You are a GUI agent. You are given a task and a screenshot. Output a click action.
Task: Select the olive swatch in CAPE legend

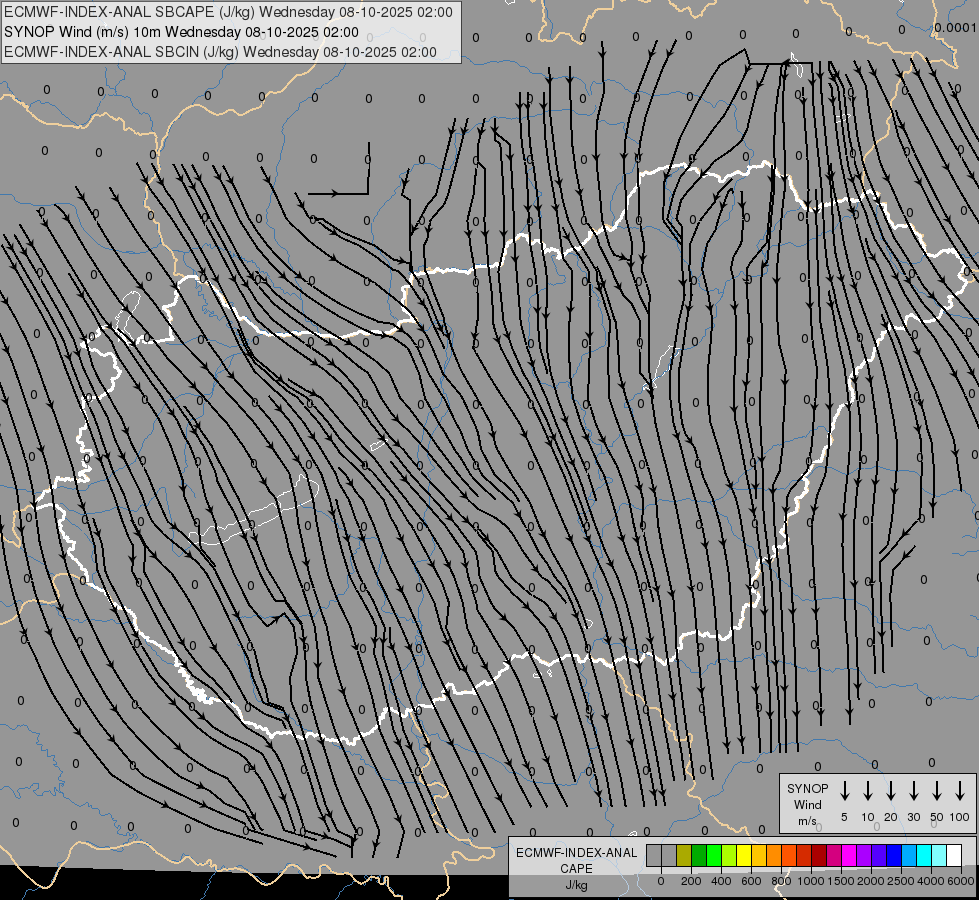point(684,856)
